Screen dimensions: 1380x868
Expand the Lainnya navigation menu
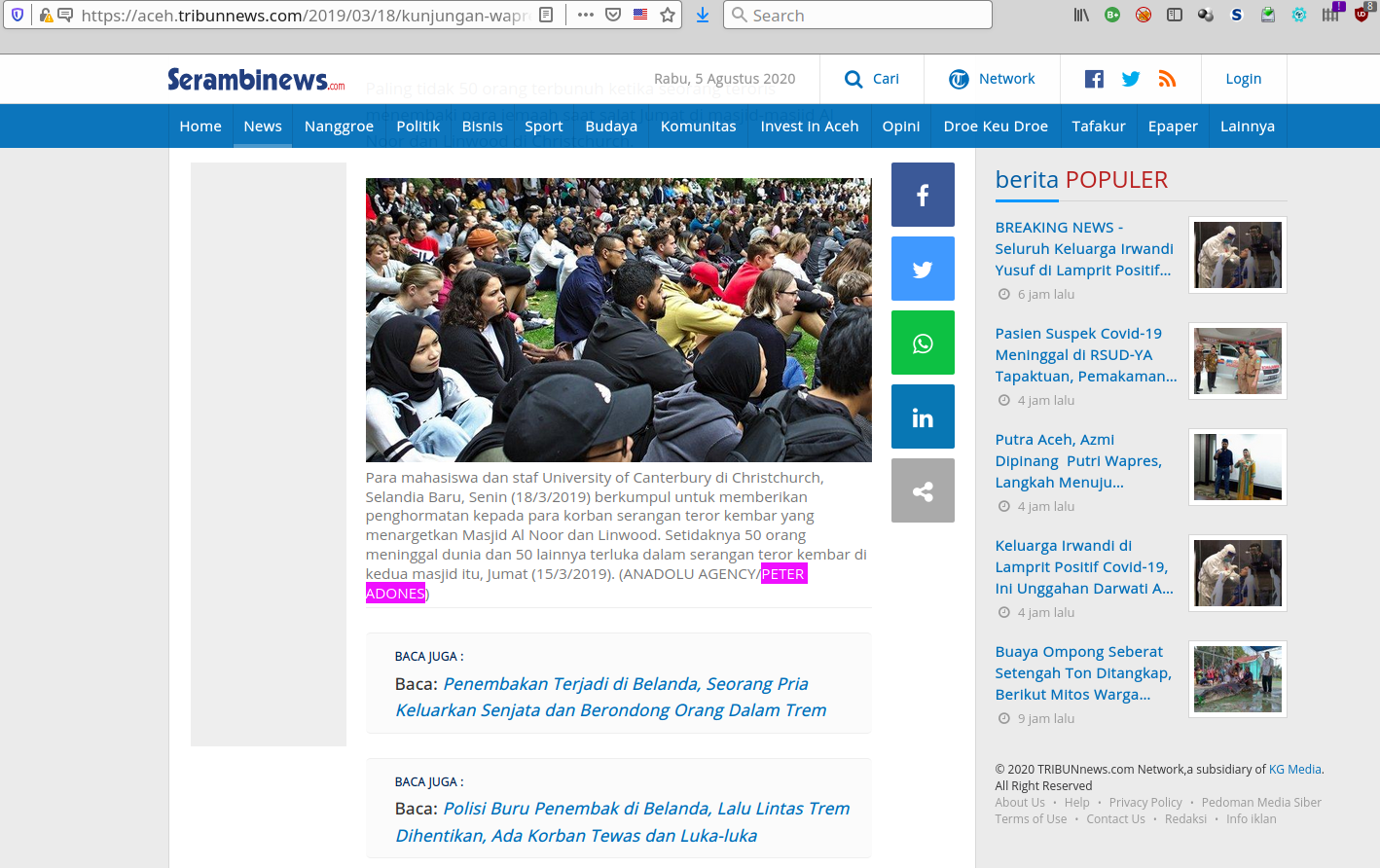(x=1247, y=127)
